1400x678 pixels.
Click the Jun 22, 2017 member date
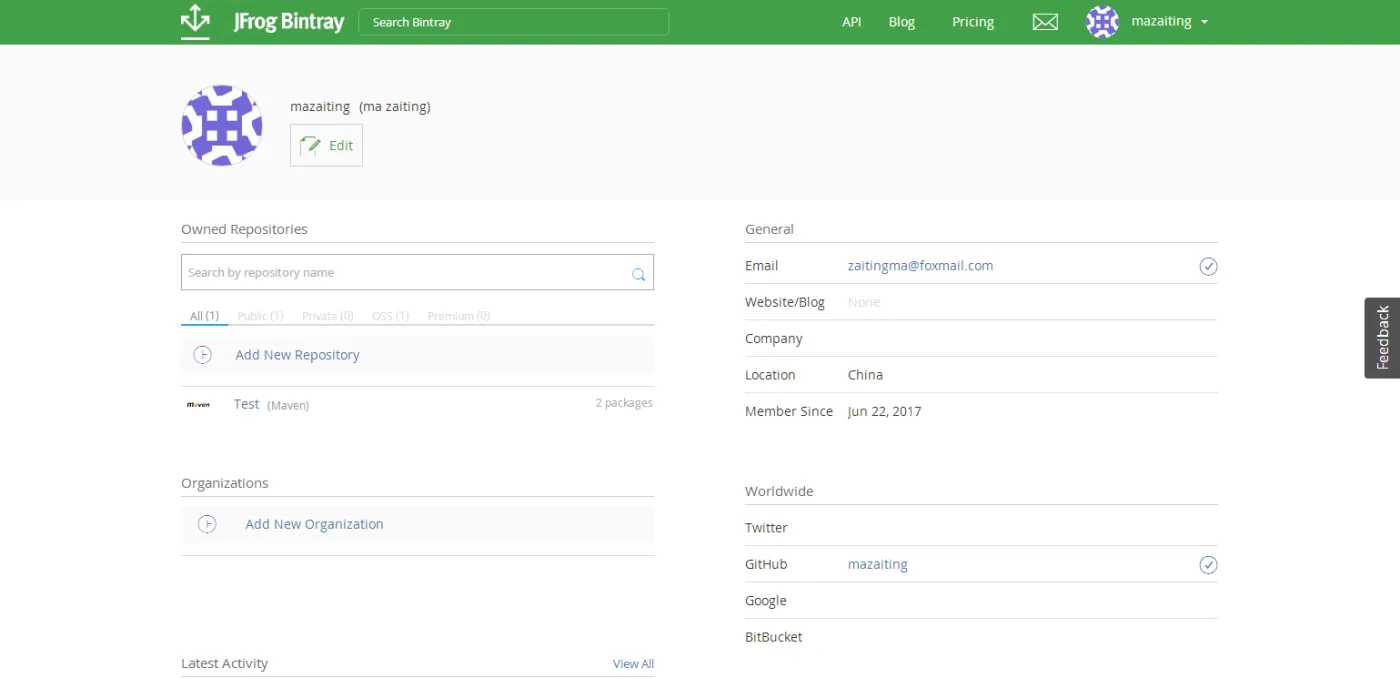(884, 411)
